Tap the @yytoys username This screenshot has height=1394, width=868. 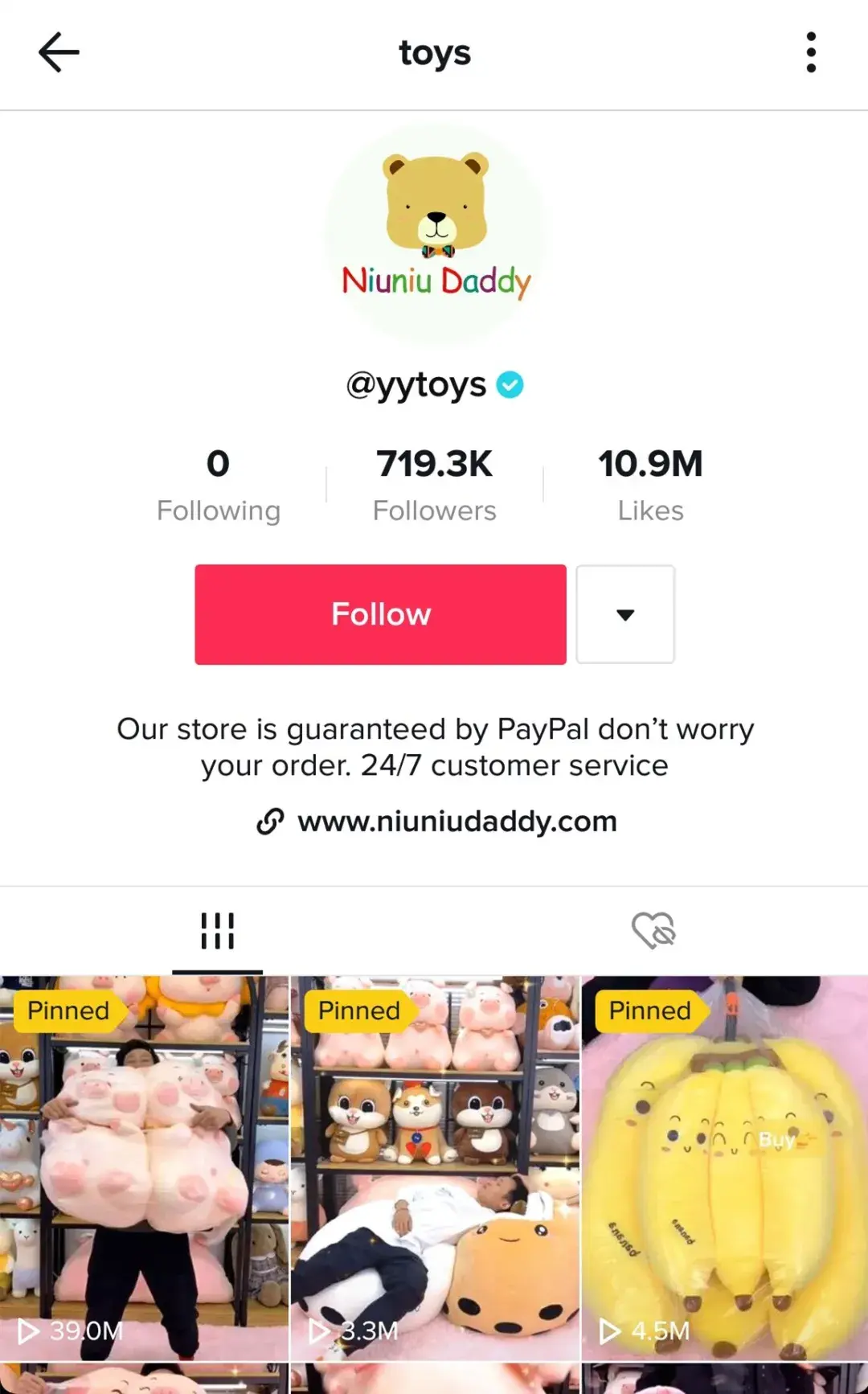pyautogui.click(x=416, y=385)
